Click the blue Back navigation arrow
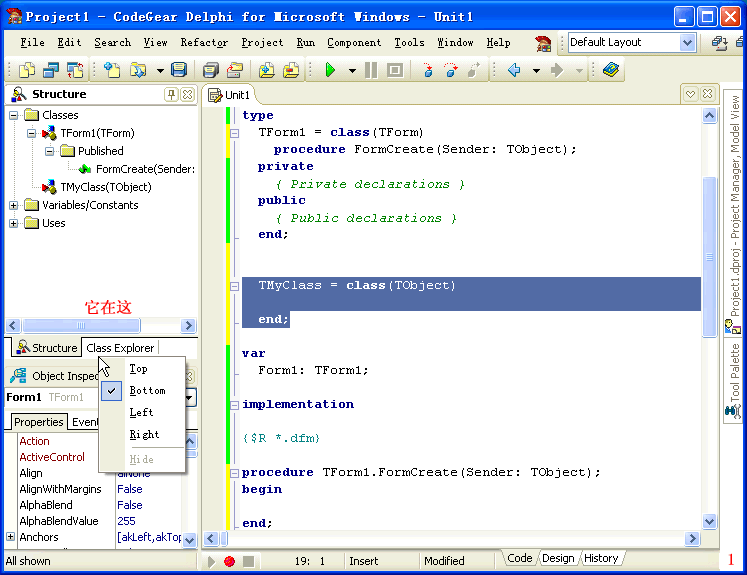The height and width of the screenshot is (575, 747). click(x=514, y=71)
